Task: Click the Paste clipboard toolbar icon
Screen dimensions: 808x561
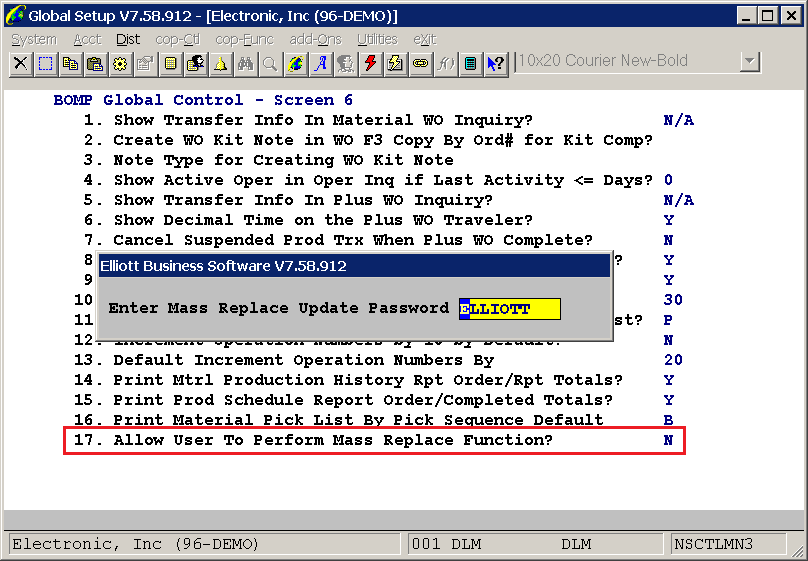Action: (x=95, y=63)
